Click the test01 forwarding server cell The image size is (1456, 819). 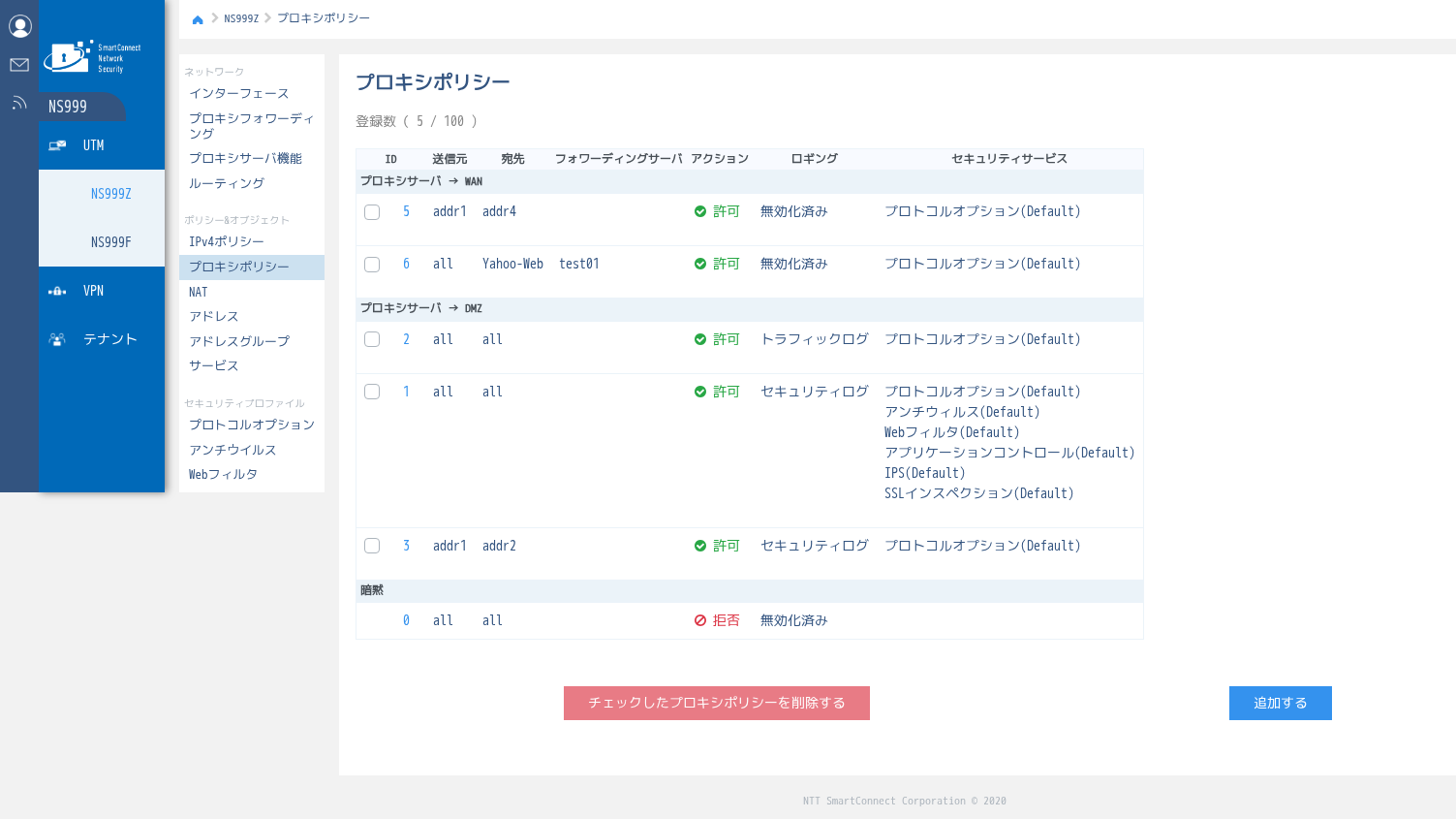(x=579, y=264)
